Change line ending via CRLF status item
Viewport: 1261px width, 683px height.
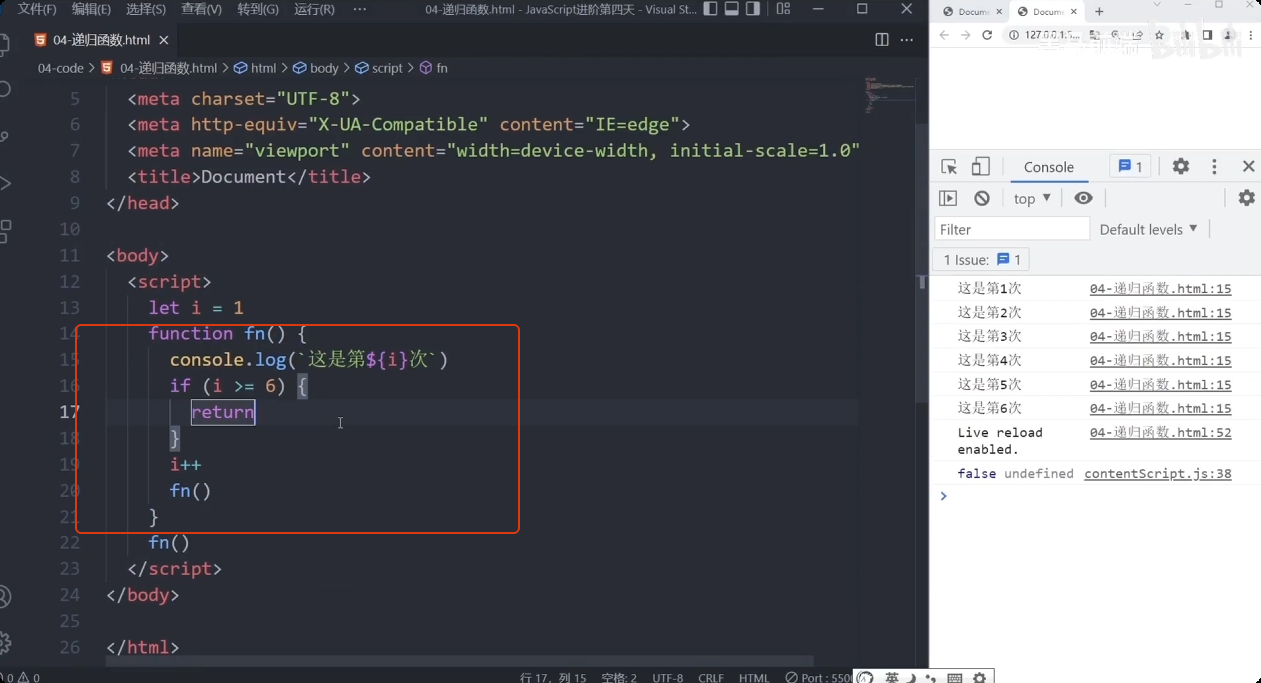[711, 677]
